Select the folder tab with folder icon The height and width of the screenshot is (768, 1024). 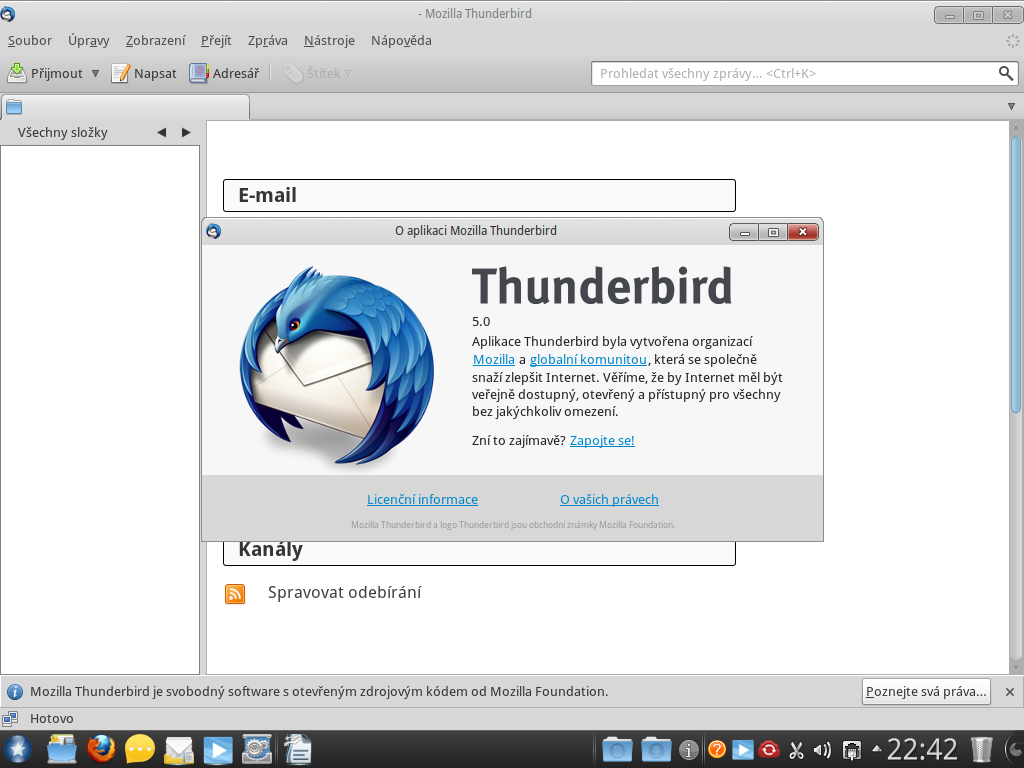click(125, 107)
